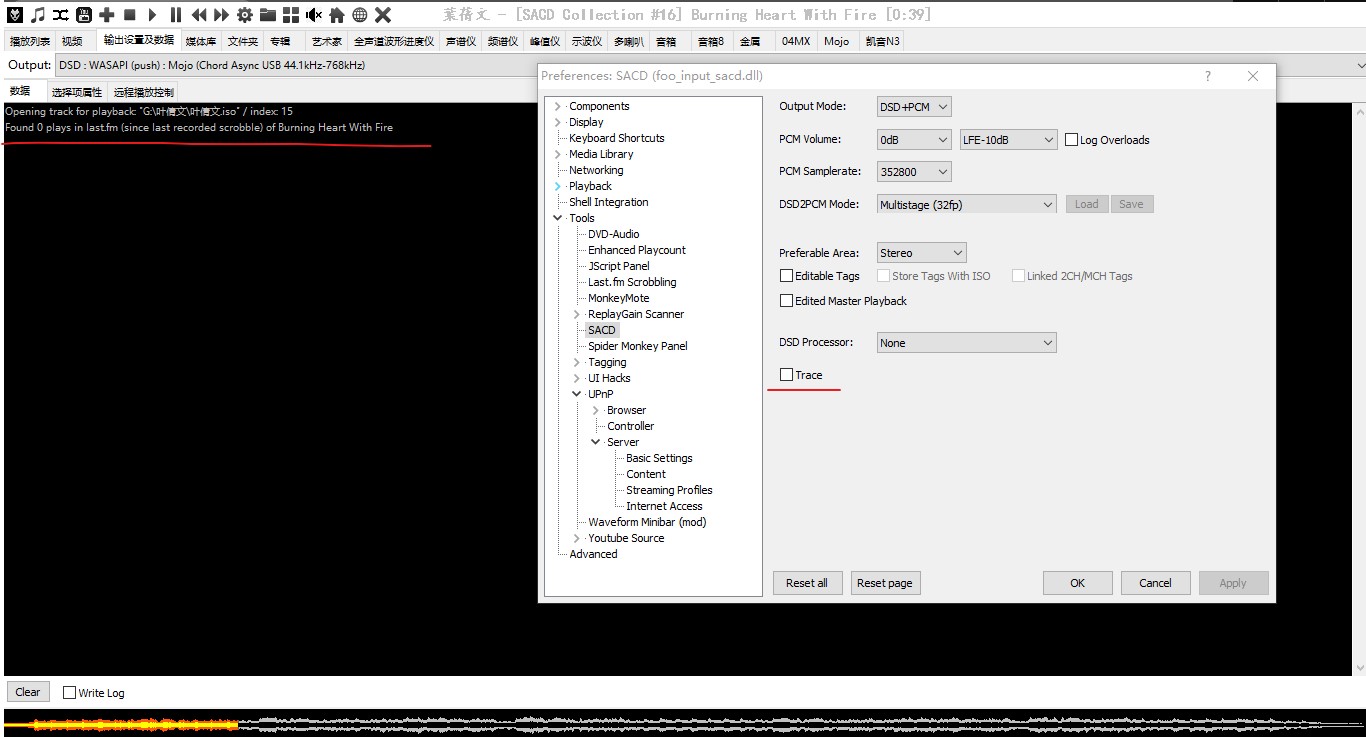Image resolution: width=1366 pixels, height=737 pixels.
Task: Check the Edited Master Playback option
Action: (x=787, y=301)
